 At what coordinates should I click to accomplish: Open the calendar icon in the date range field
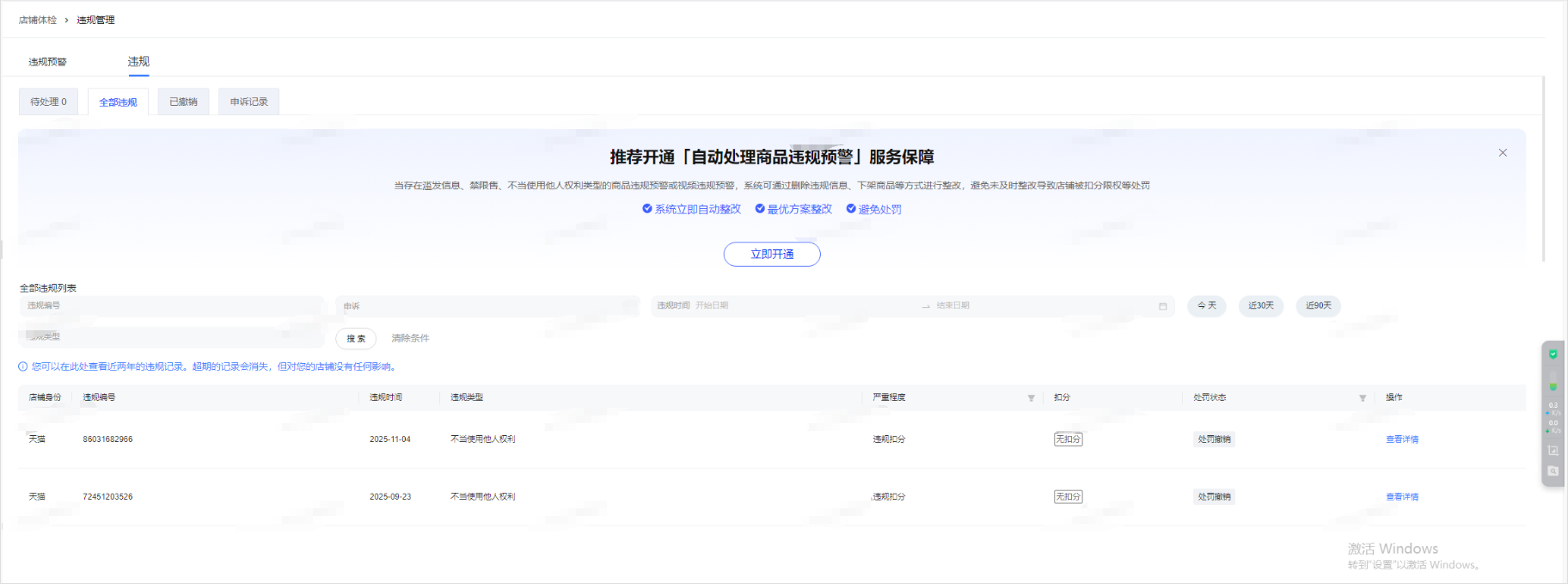click(1162, 306)
